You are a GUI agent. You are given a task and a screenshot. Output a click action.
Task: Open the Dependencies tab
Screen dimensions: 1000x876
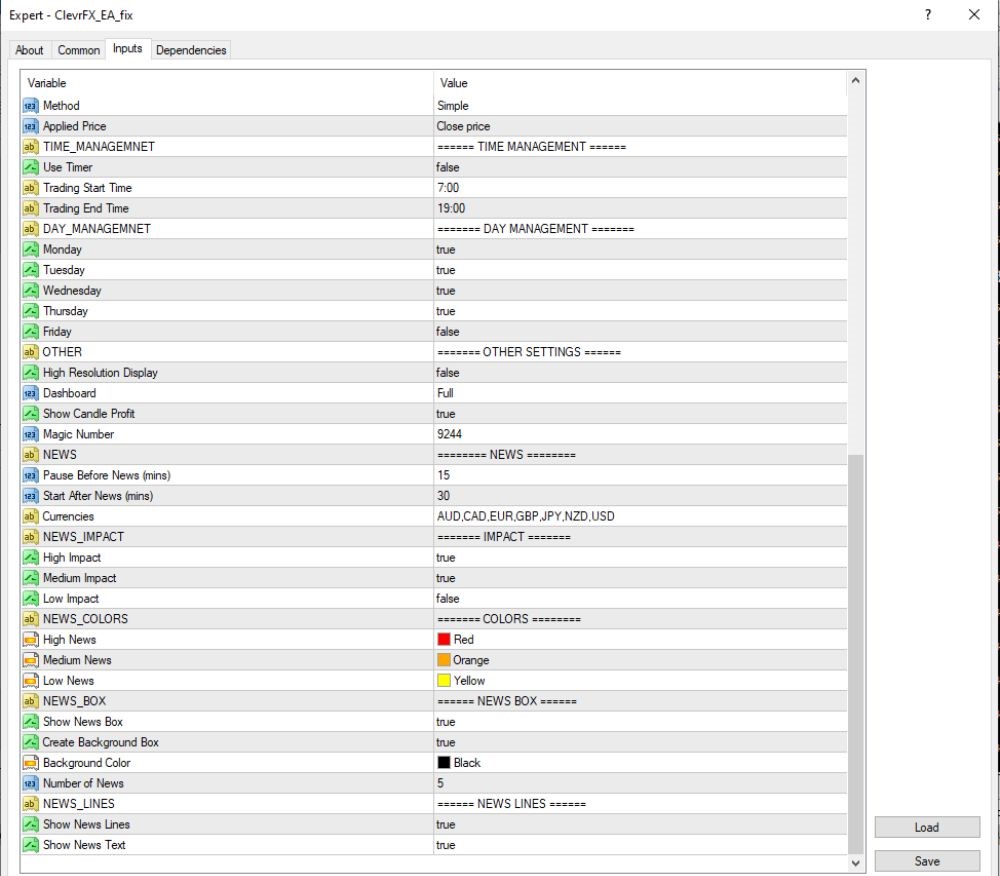(191, 50)
